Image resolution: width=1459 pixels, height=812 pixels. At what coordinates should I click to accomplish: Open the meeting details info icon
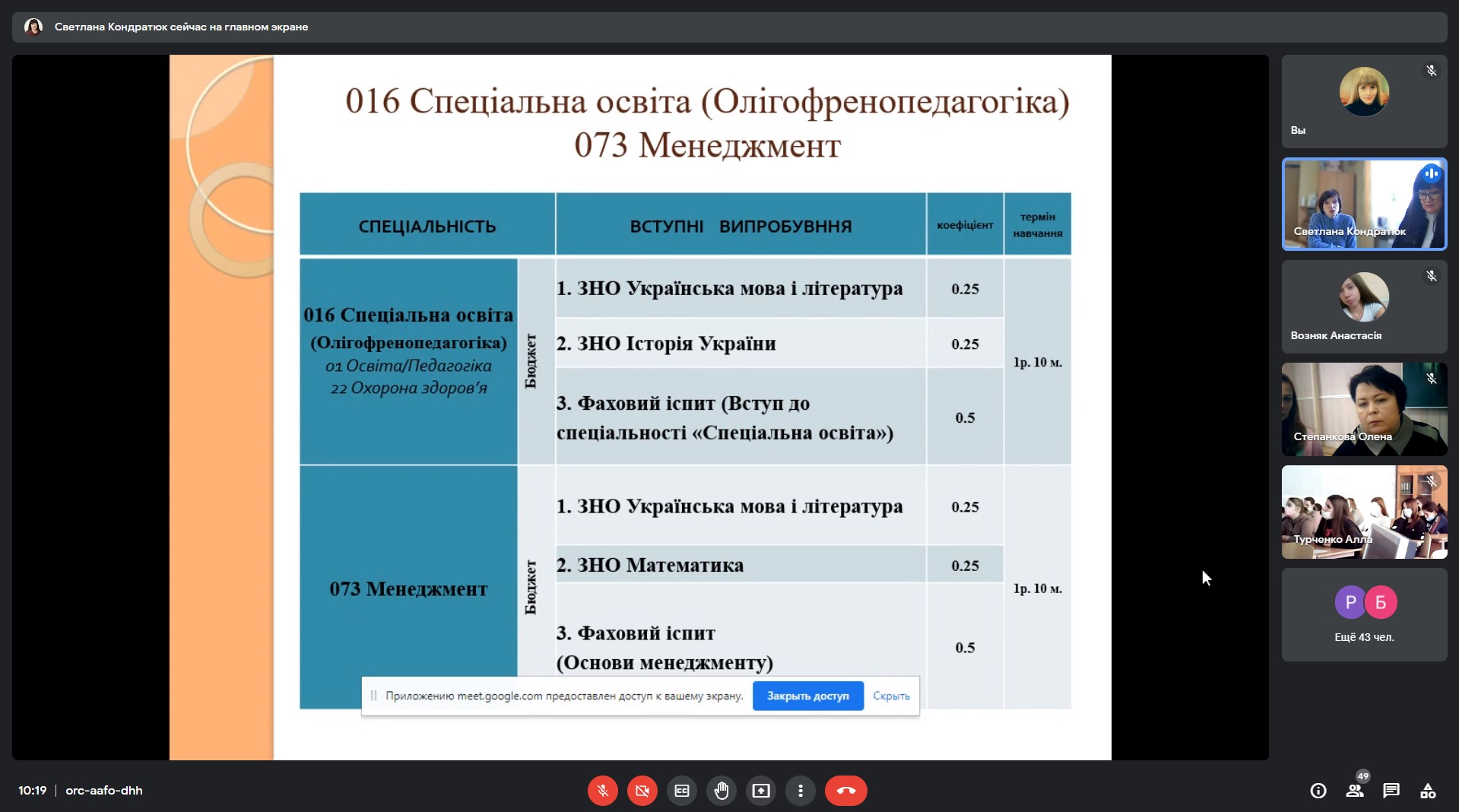tap(1318, 791)
